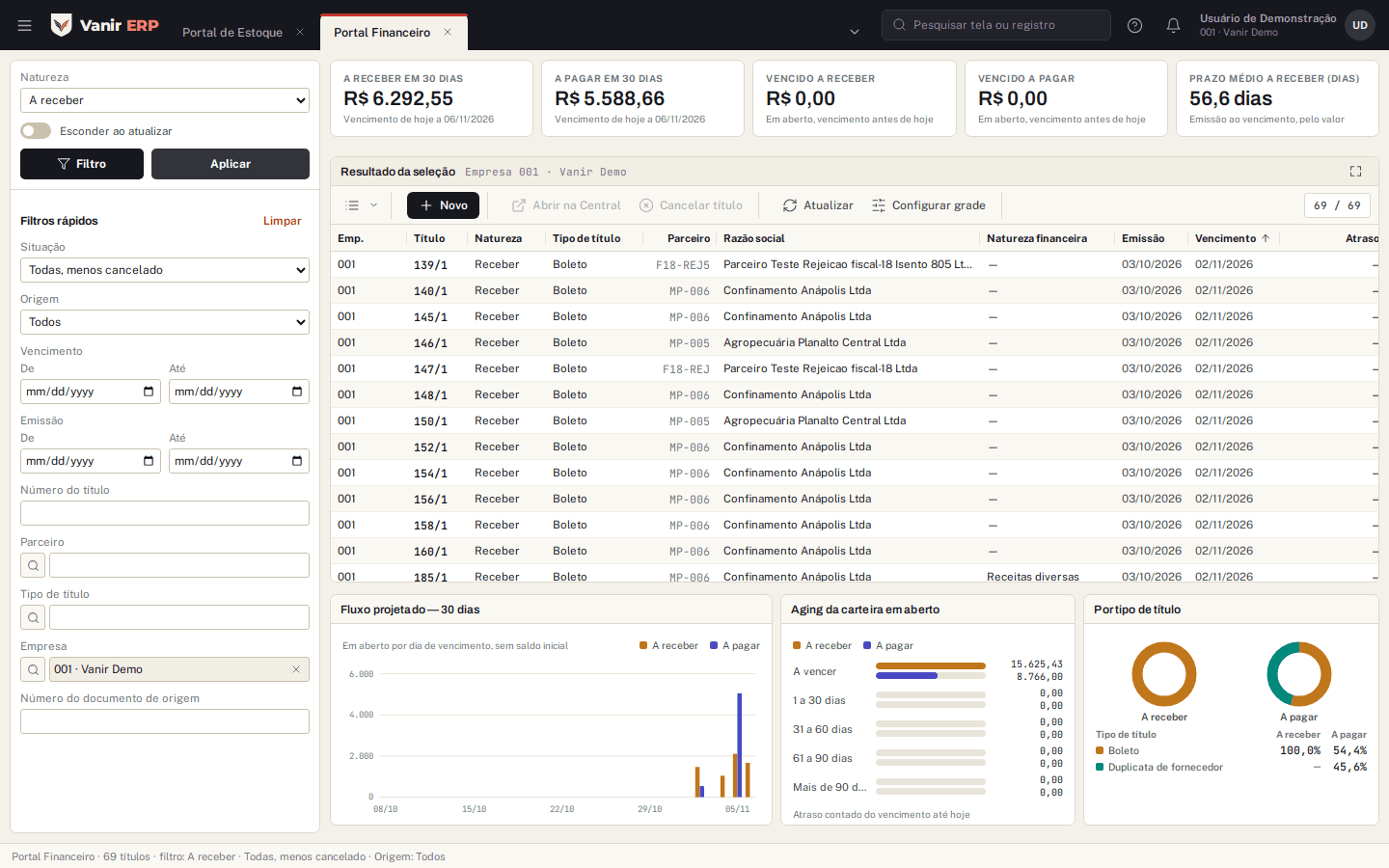Viewport: 1389px width, 868px height.
Task: Click the UD user avatar
Action: (1360, 25)
